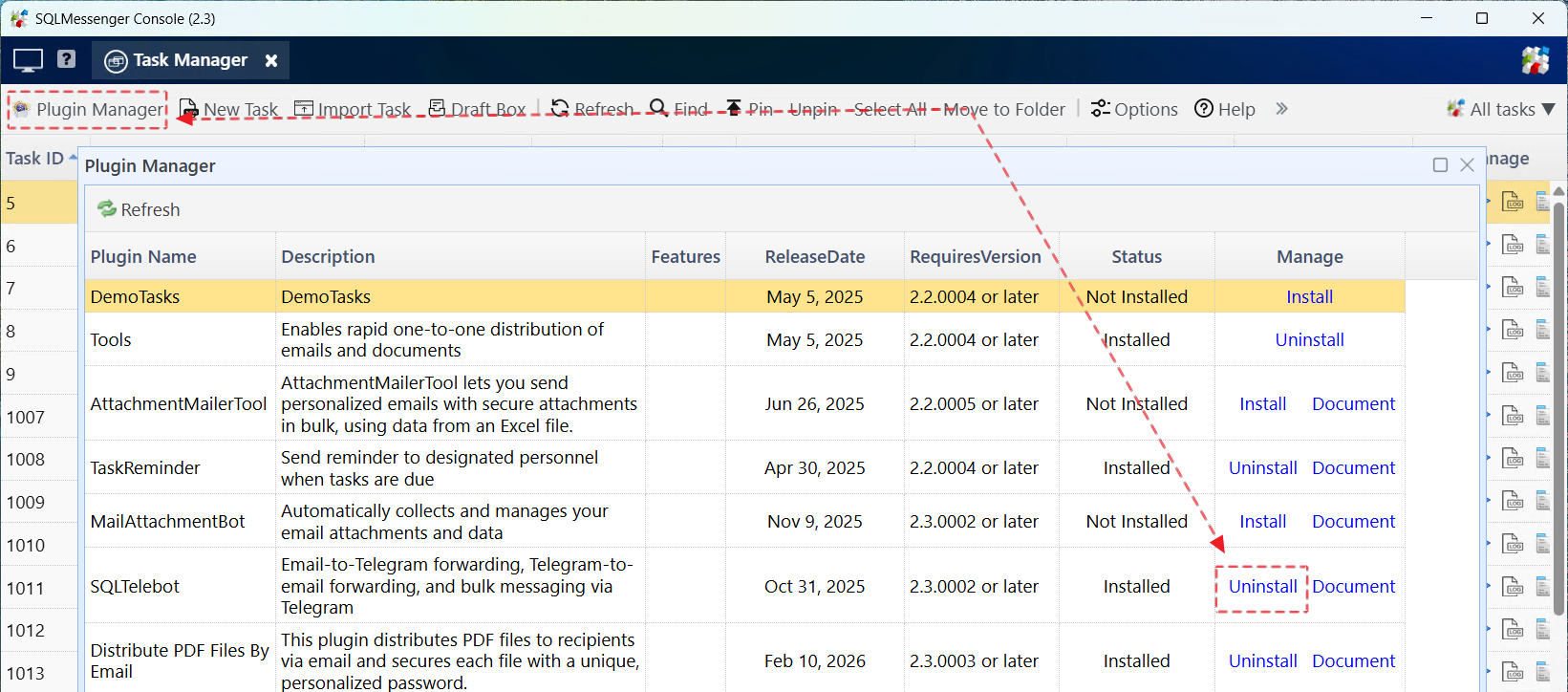Click Move to Folder
This screenshot has height=692, width=1568.
tap(1004, 109)
